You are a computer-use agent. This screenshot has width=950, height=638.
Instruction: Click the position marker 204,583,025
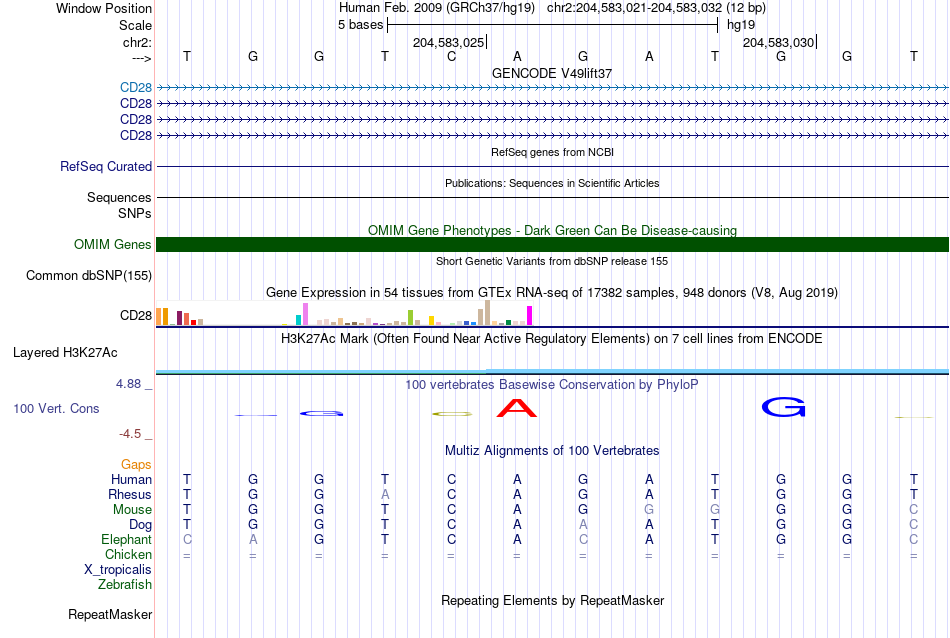(448, 42)
